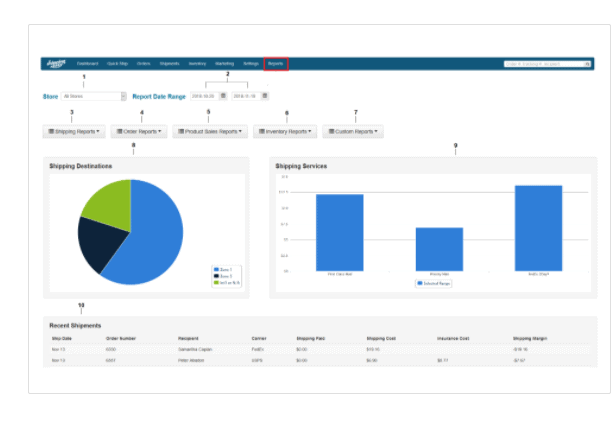Open the Marketing nav item
The width and height of the screenshot is (612, 443).
(224, 64)
